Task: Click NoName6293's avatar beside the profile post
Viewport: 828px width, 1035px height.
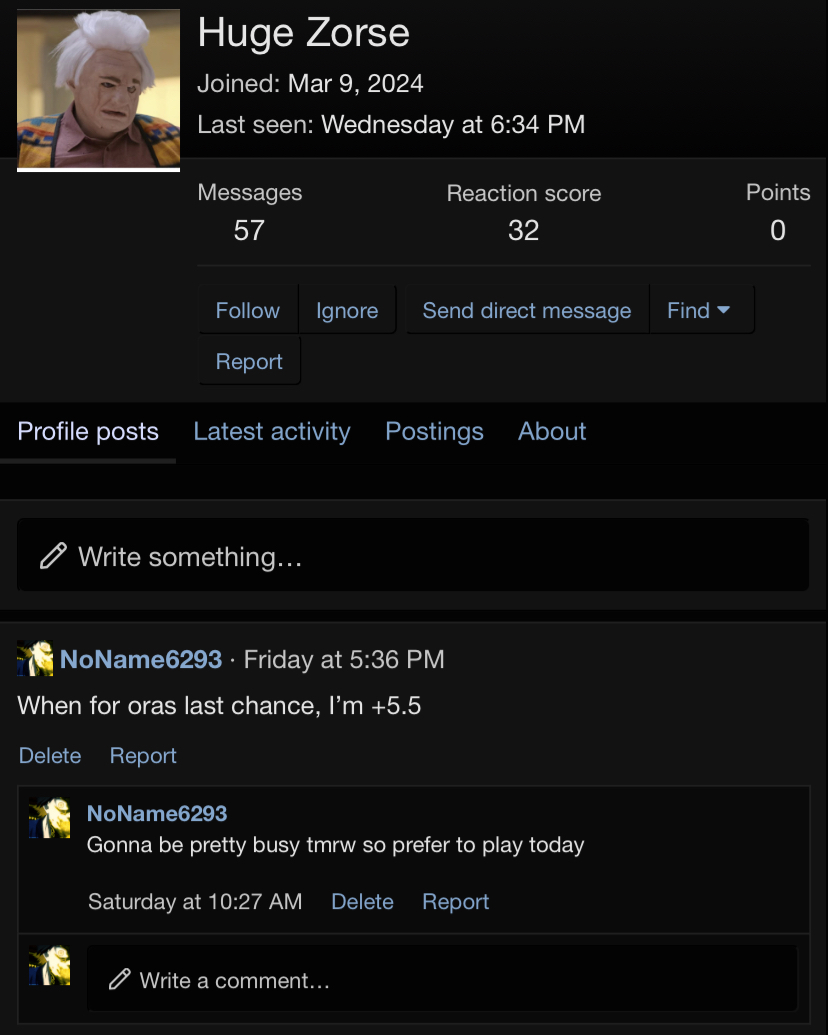Action: pos(35,659)
